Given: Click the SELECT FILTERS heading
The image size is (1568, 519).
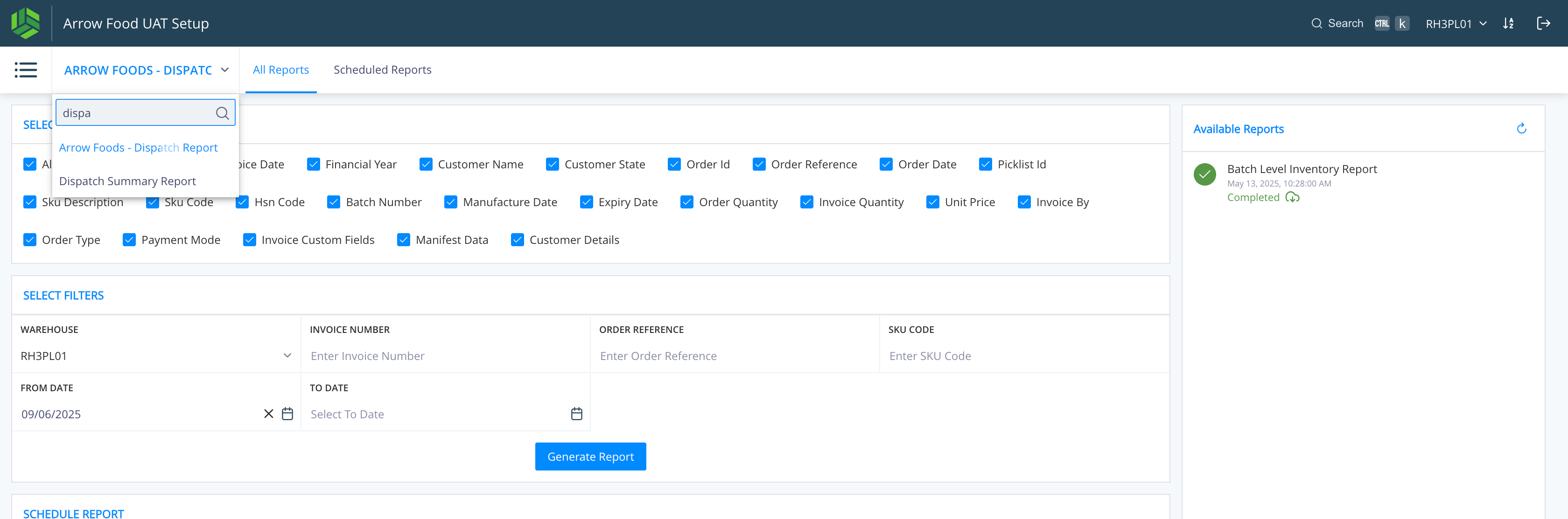Looking at the screenshot, I should pos(63,296).
